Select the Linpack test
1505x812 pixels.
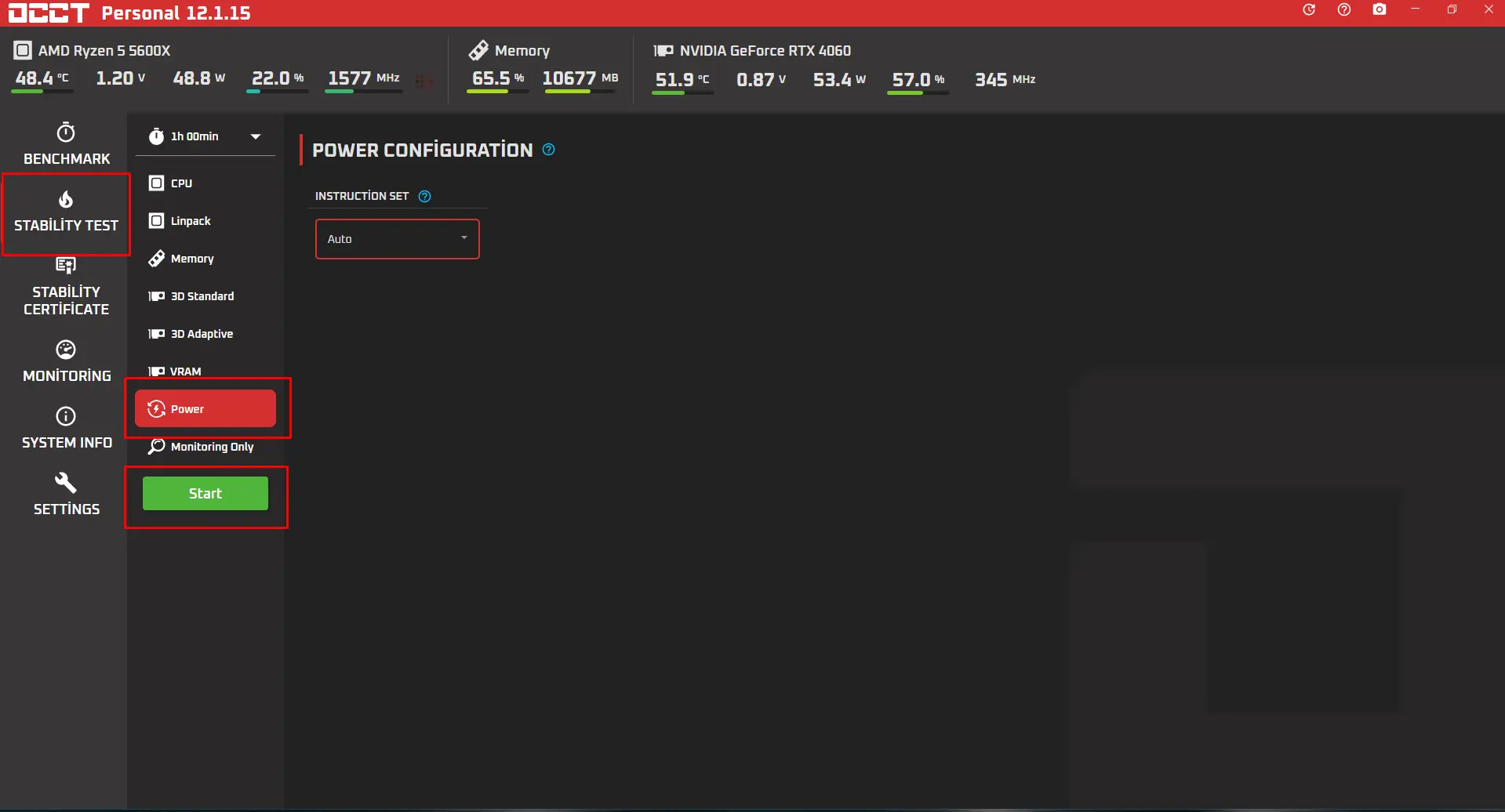coord(205,221)
